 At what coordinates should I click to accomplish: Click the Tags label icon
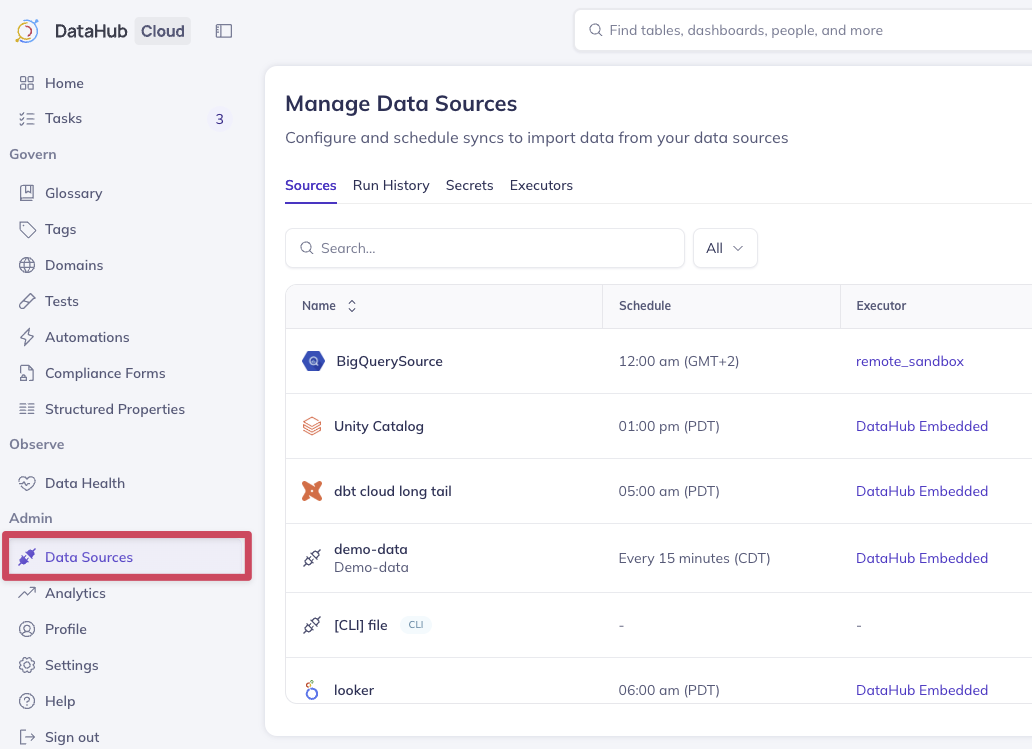pos(27,229)
